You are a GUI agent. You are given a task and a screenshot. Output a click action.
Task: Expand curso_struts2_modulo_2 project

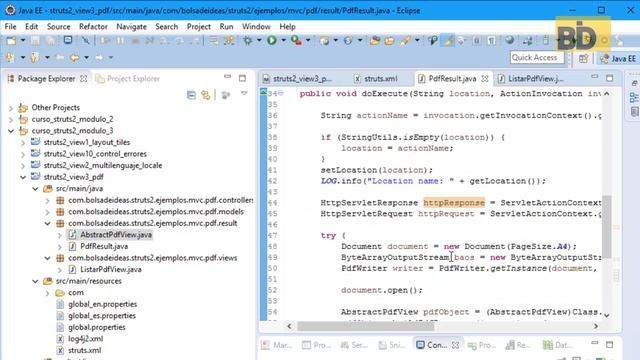(11, 120)
